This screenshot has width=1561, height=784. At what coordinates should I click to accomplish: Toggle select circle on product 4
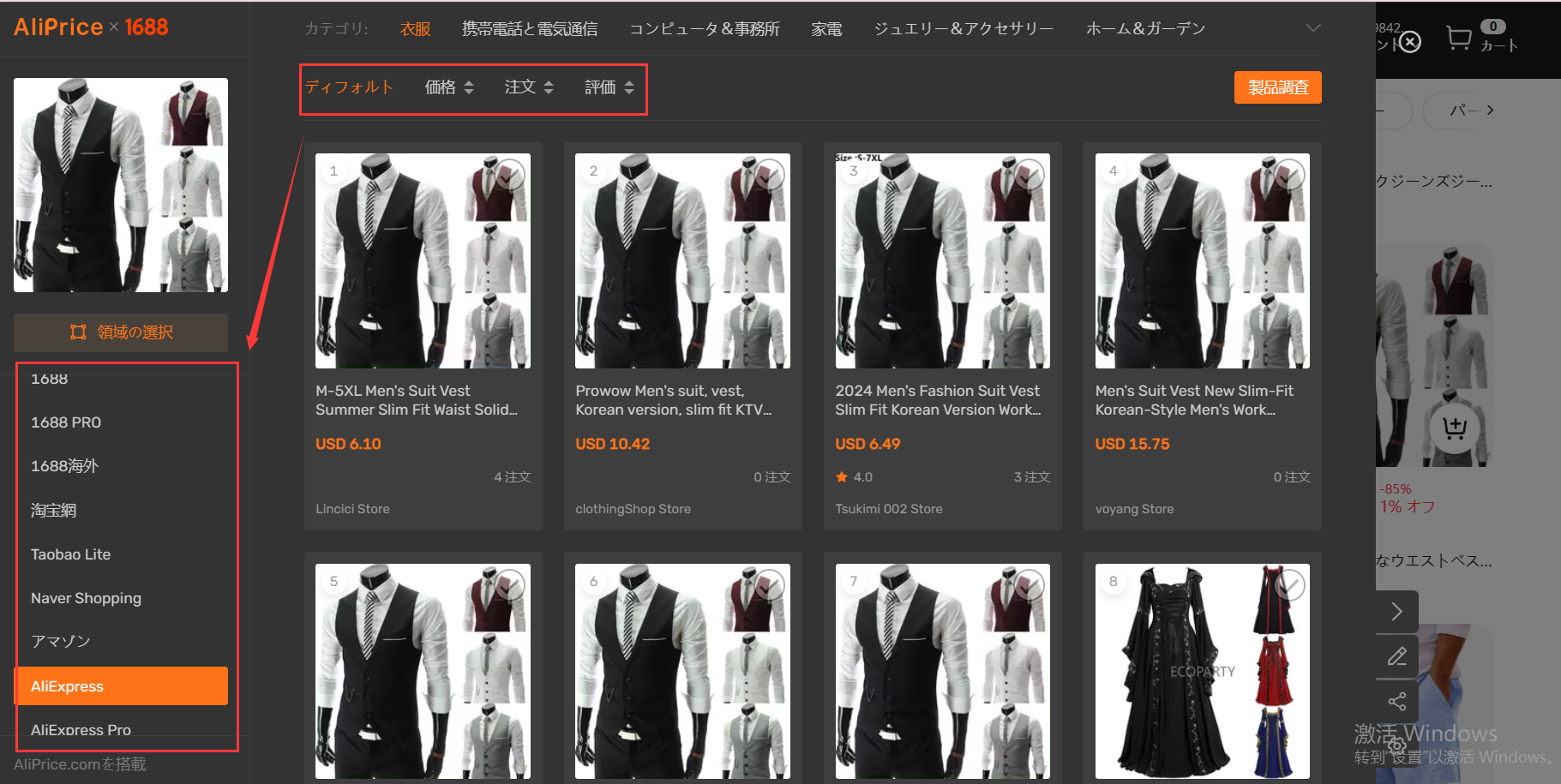[1288, 175]
